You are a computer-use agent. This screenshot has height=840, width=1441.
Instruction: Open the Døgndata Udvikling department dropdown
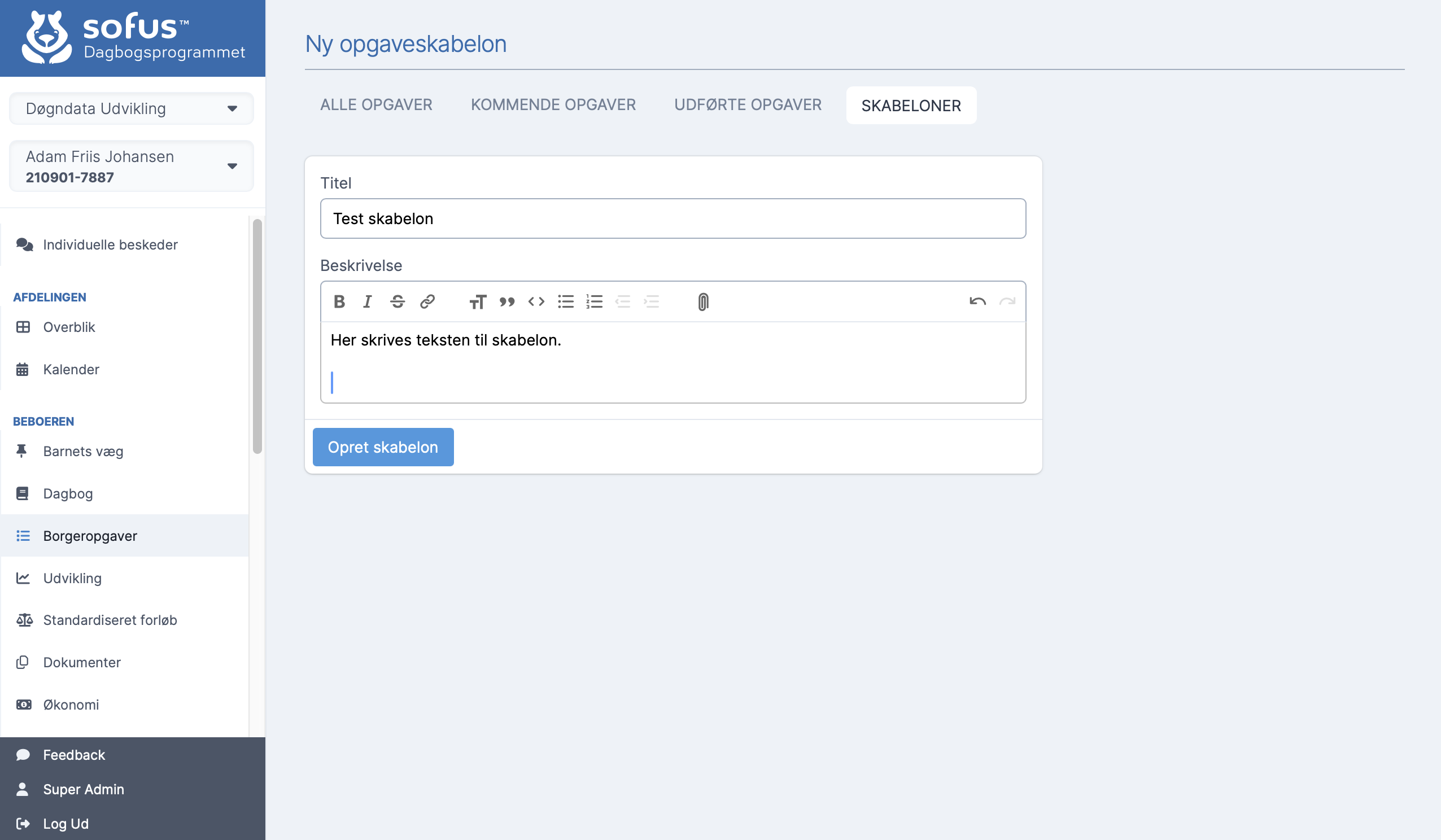(132, 108)
